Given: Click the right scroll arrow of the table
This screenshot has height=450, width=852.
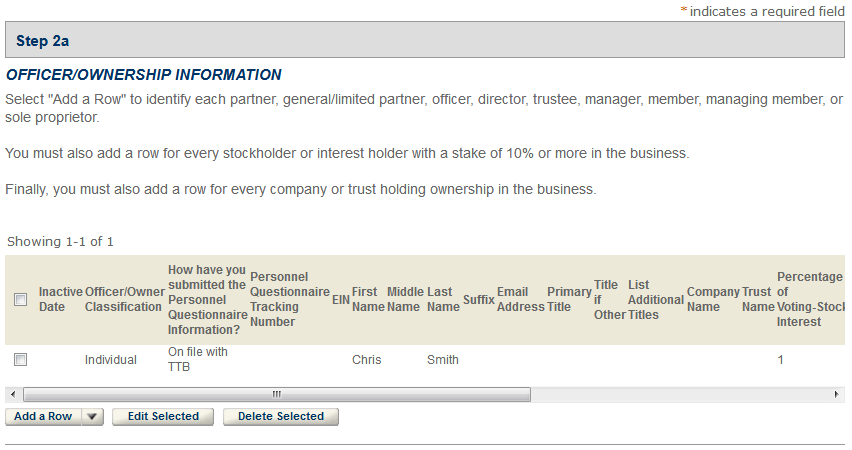Looking at the screenshot, I should [838, 395].
